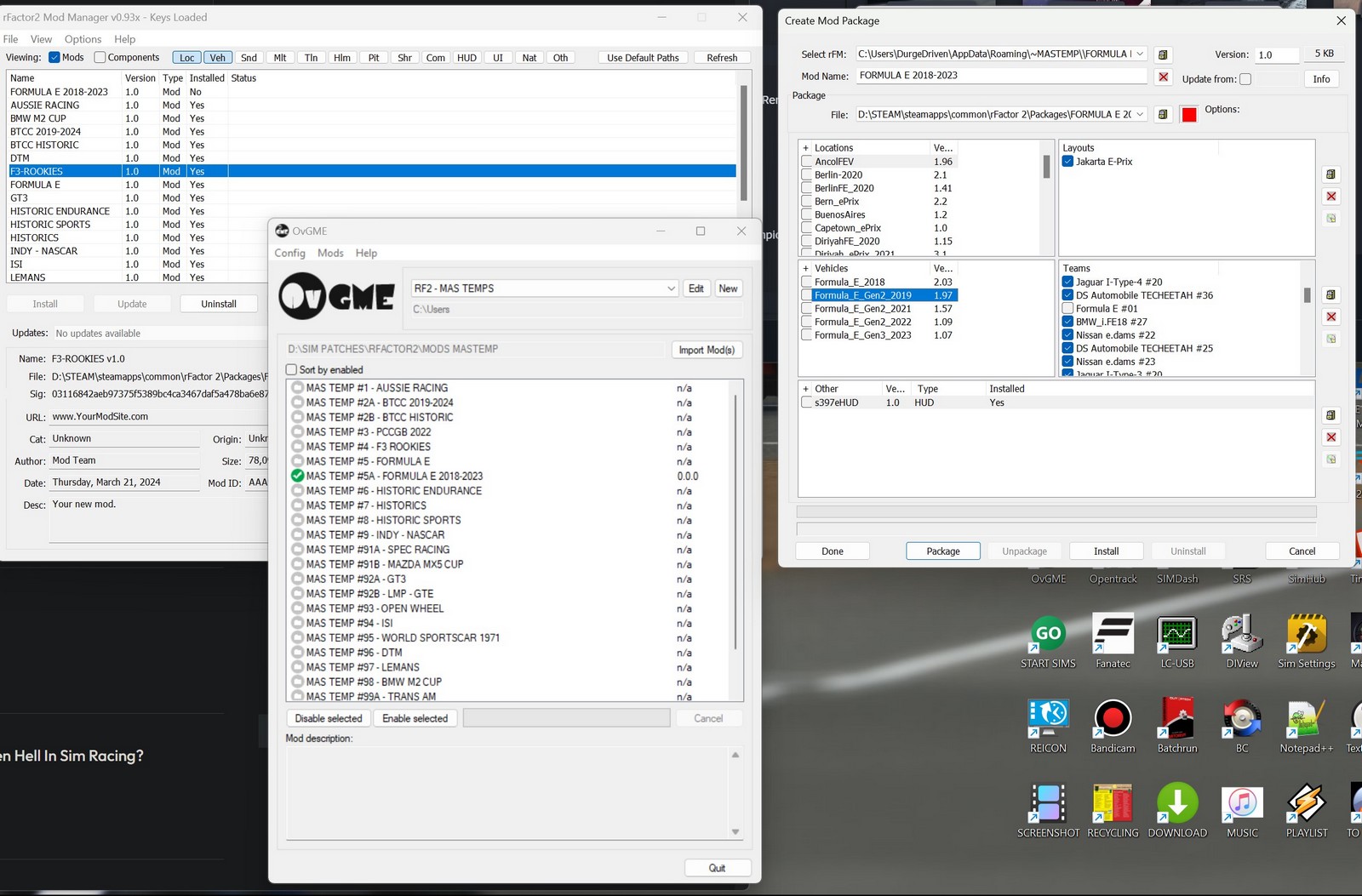This screenshot has height=896, width=1362.
Task: Expand the Locations list plus button
Action: [805, 148]
